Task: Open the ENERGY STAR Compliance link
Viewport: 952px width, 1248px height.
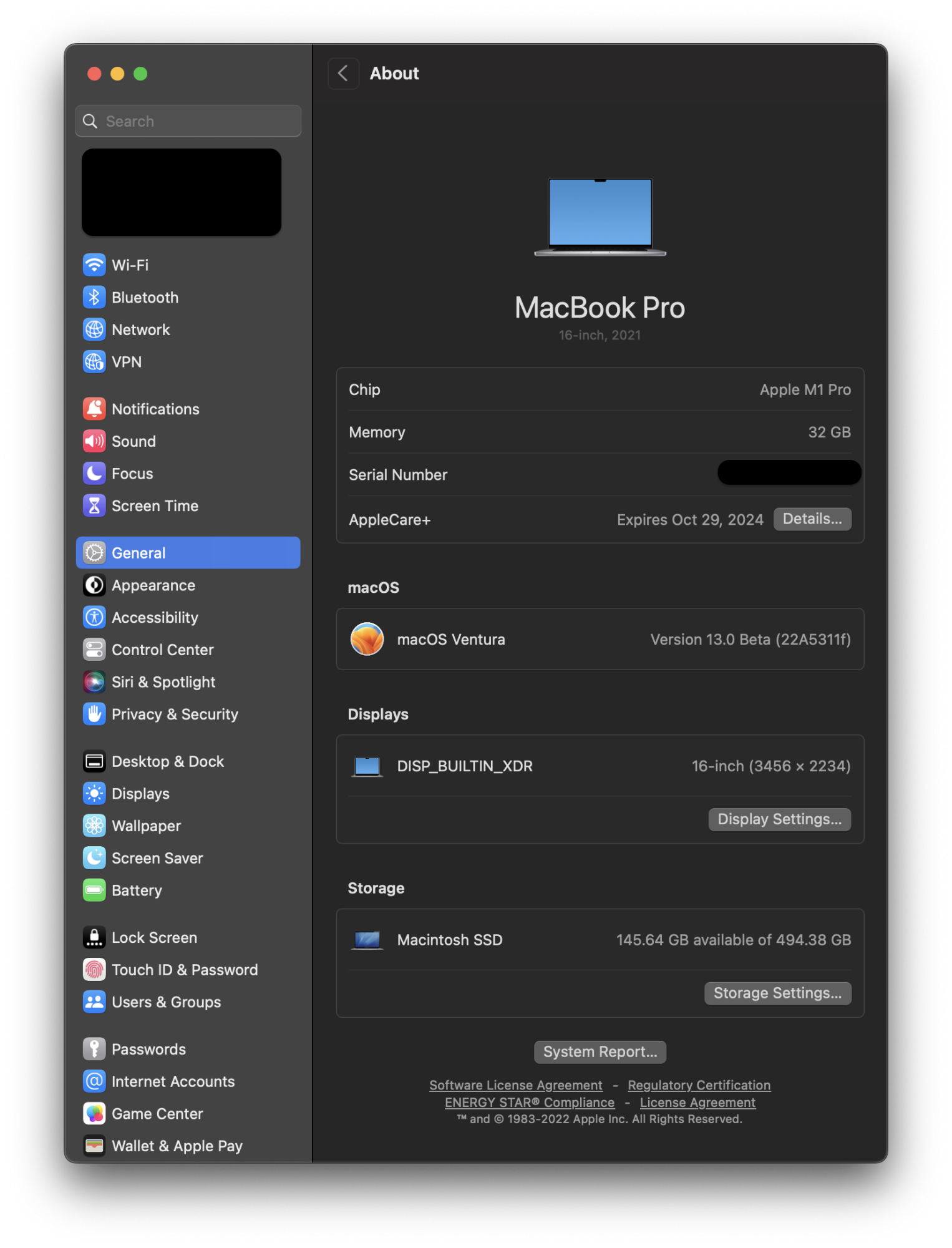Action: pyautogui.click(x=530, y=1103)
